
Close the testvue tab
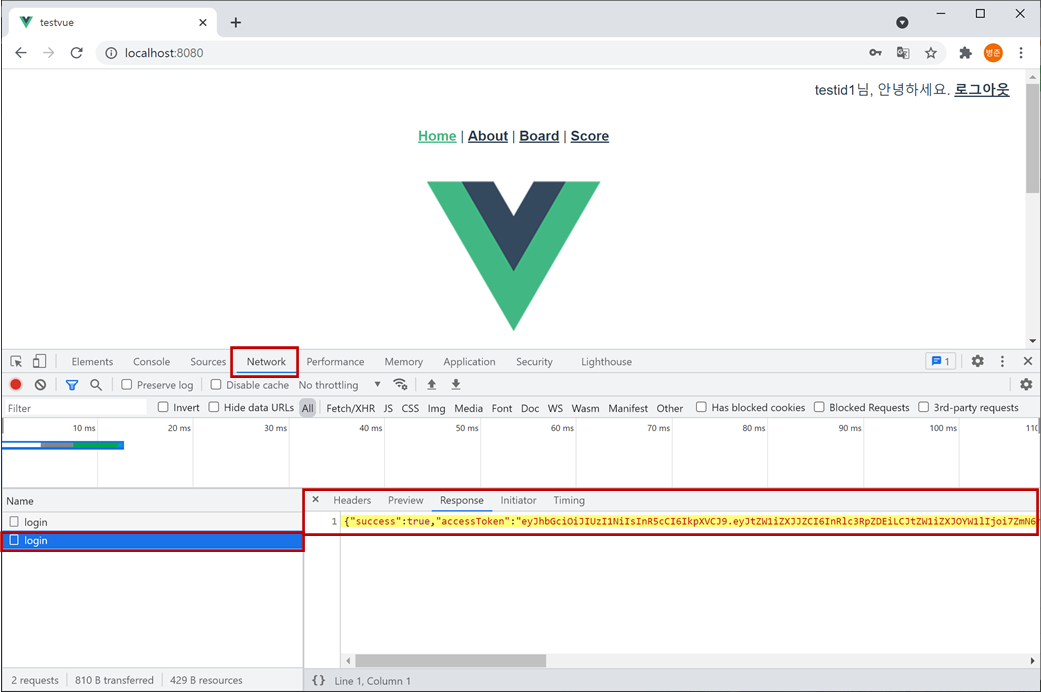202,23
